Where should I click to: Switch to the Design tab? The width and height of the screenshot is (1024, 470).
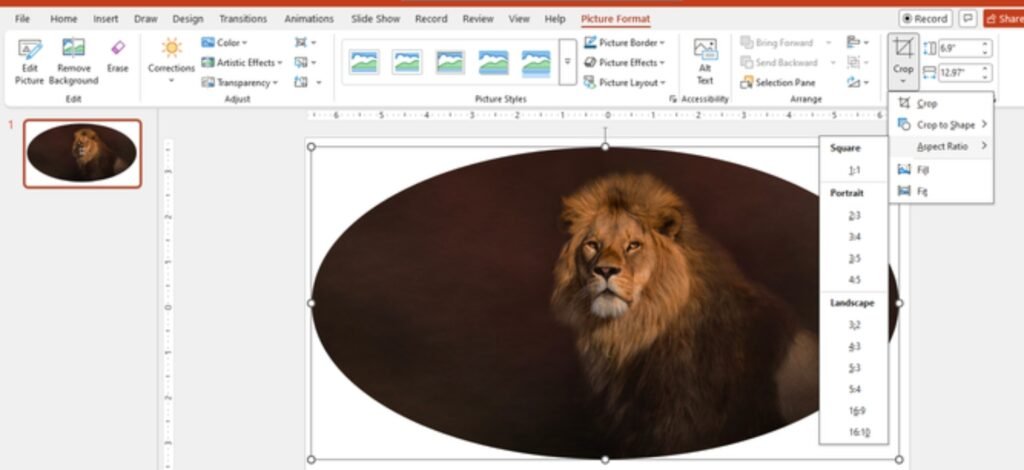point(188,19)
